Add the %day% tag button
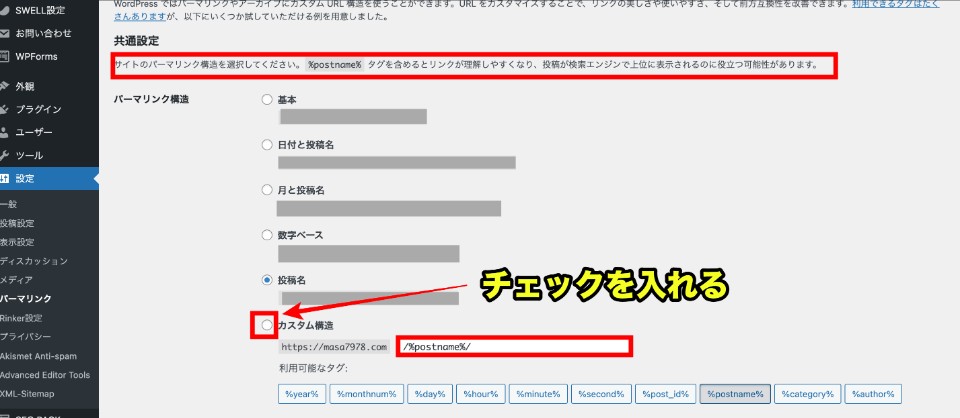The image size is (960, 418). [430, 394]
